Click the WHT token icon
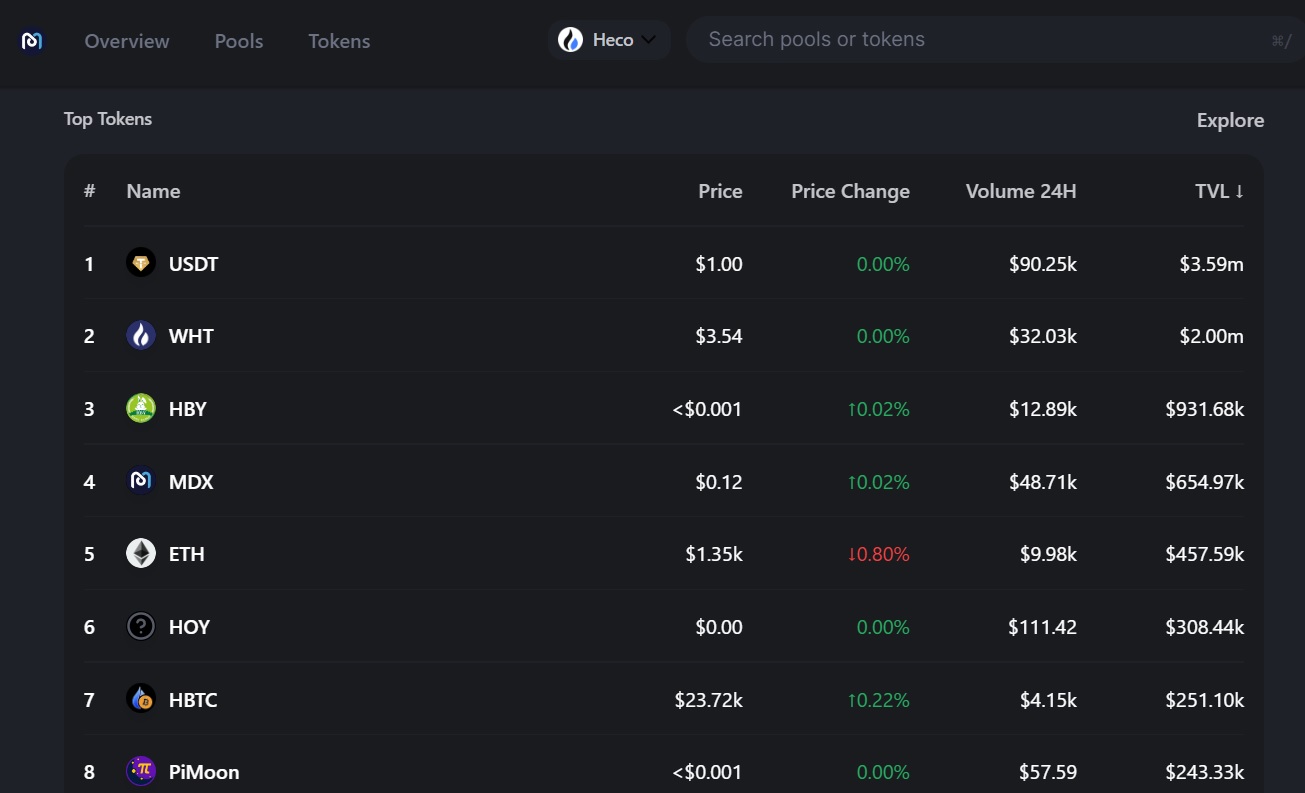The height and width of the screenshot is (793, 1305). (141, 335)
